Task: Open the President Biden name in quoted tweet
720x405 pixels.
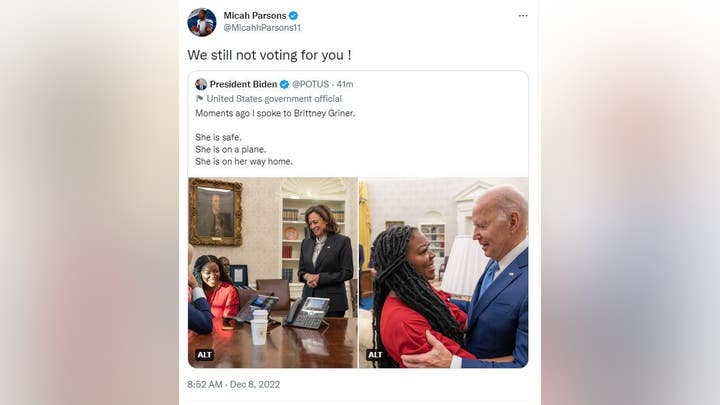Action: [243, 84]
